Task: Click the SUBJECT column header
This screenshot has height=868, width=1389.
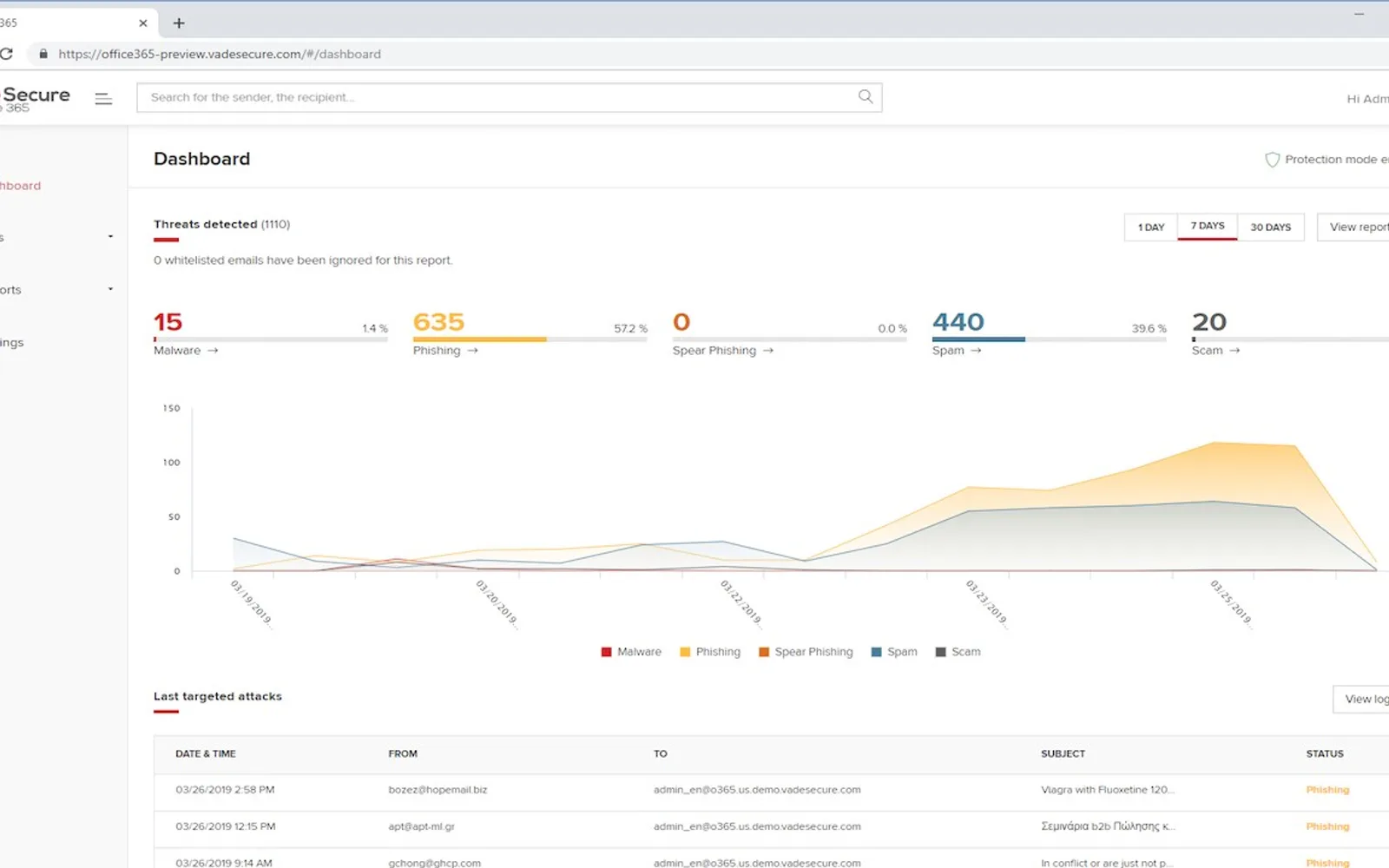Action: [x=1063, y=753]
